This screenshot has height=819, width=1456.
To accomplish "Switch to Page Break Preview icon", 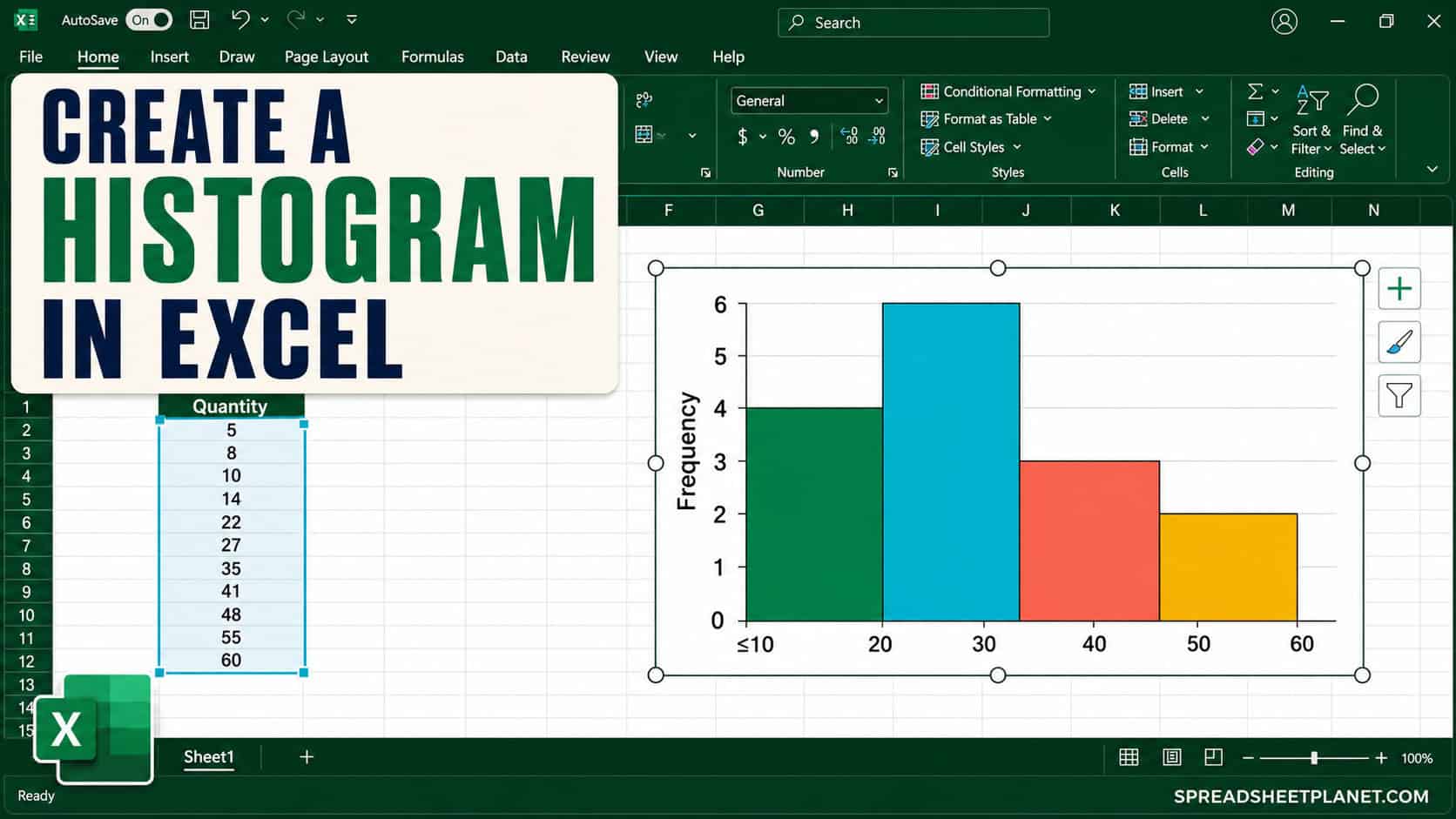I will [x=1214, y=757].
